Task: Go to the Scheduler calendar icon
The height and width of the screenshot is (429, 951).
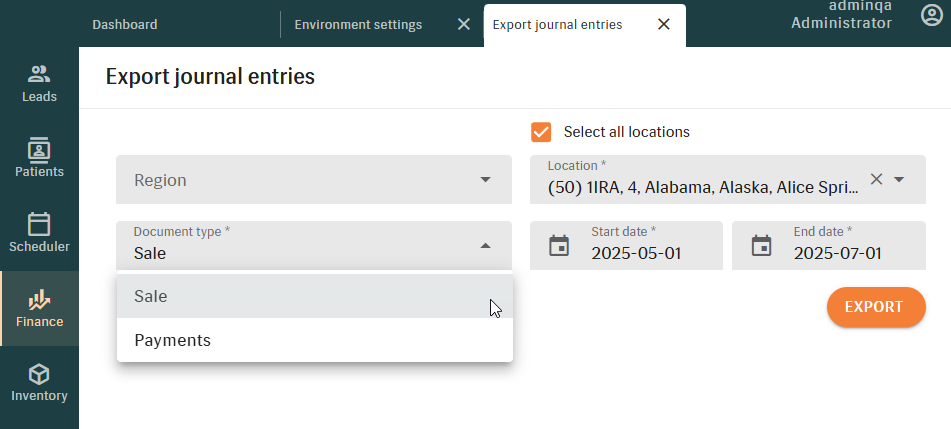Action: (x=39, y=225)
